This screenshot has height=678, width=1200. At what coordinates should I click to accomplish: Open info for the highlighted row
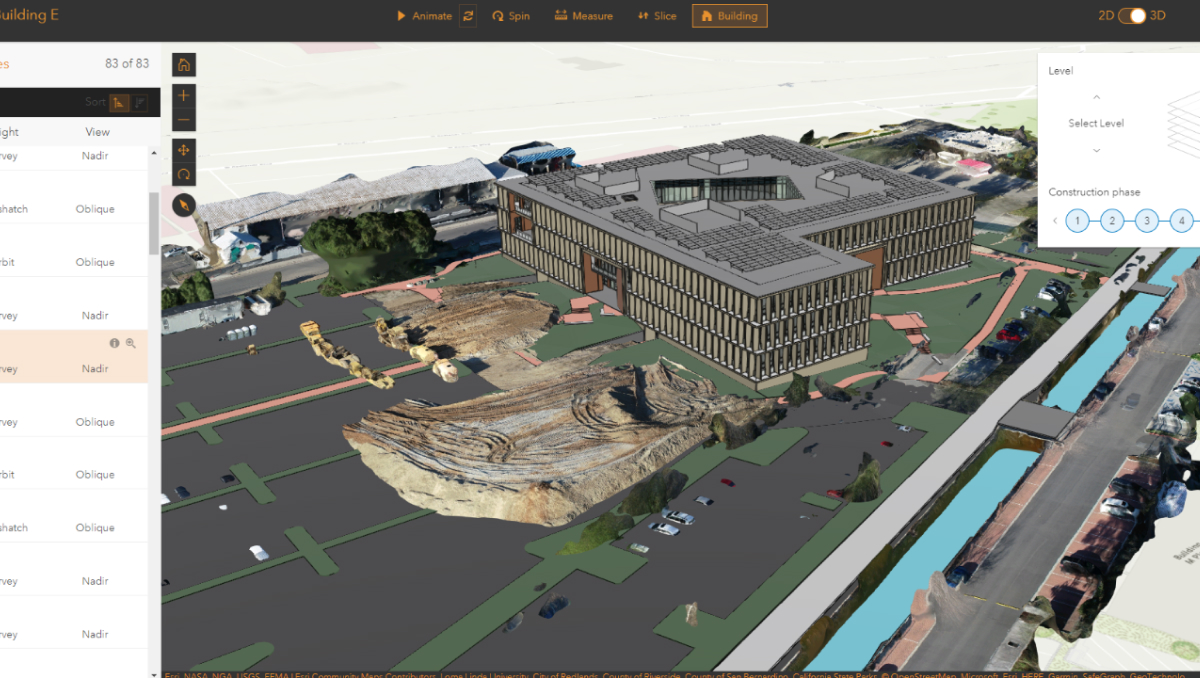[114, 343]
